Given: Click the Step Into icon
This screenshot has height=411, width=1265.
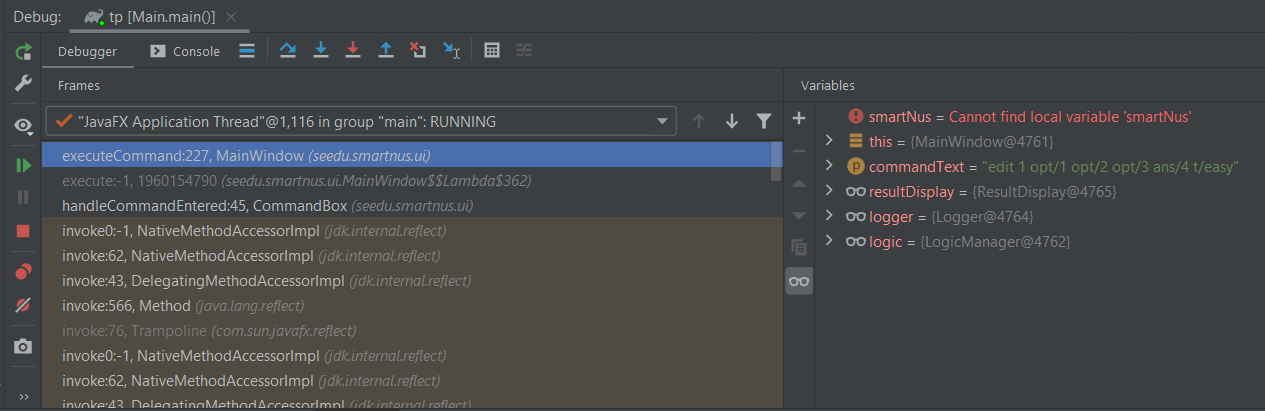Looking at the screenshot, I should point(321,51).
